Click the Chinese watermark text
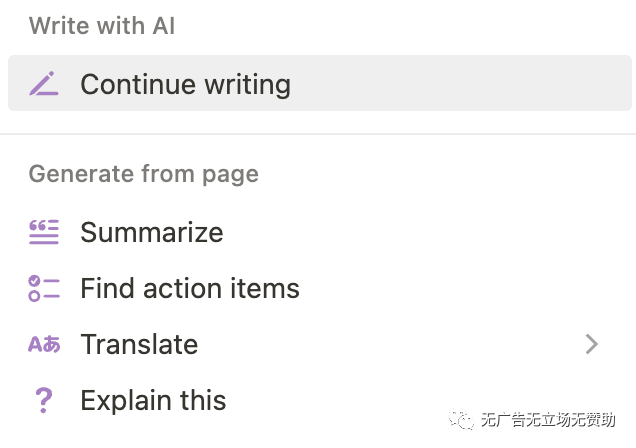 pos(548,420)
